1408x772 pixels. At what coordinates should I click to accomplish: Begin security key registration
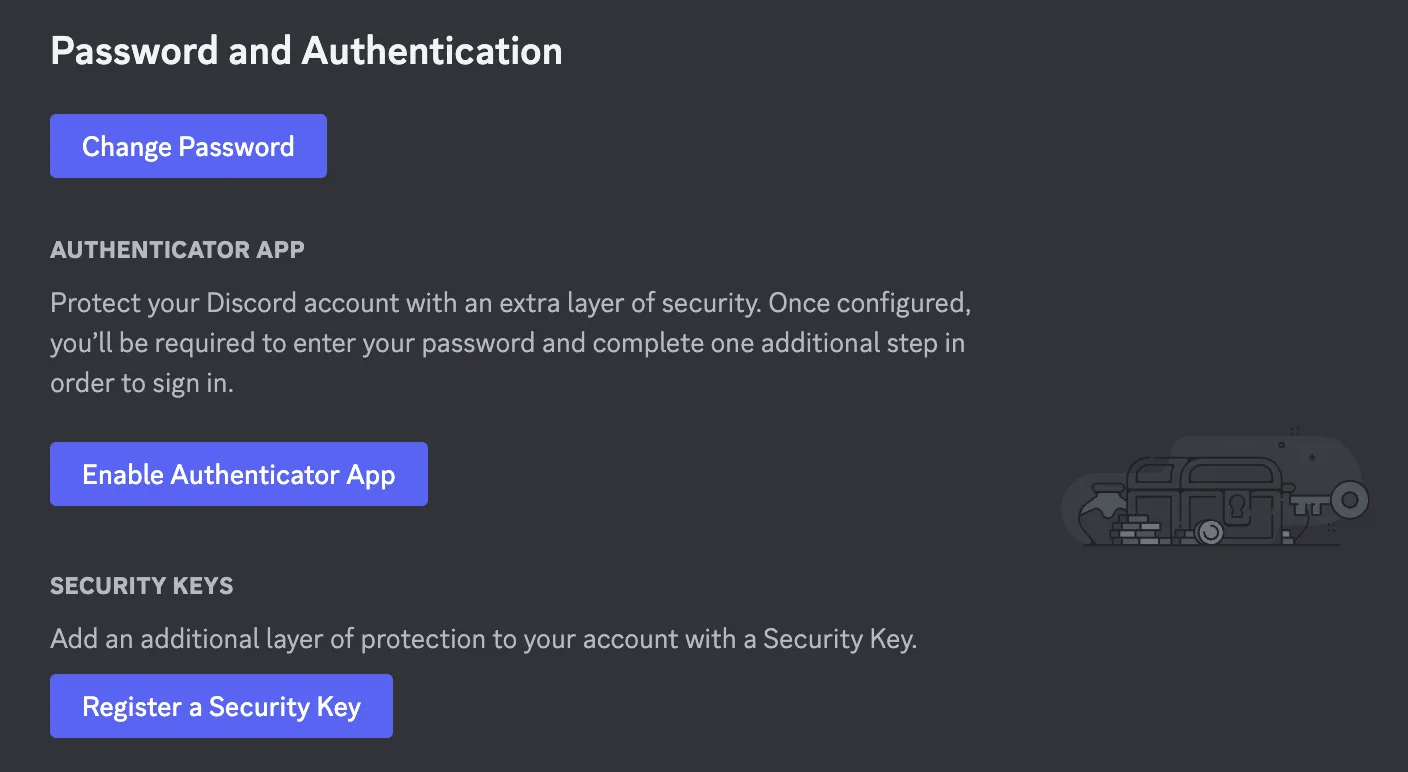(x=221, y=706)
